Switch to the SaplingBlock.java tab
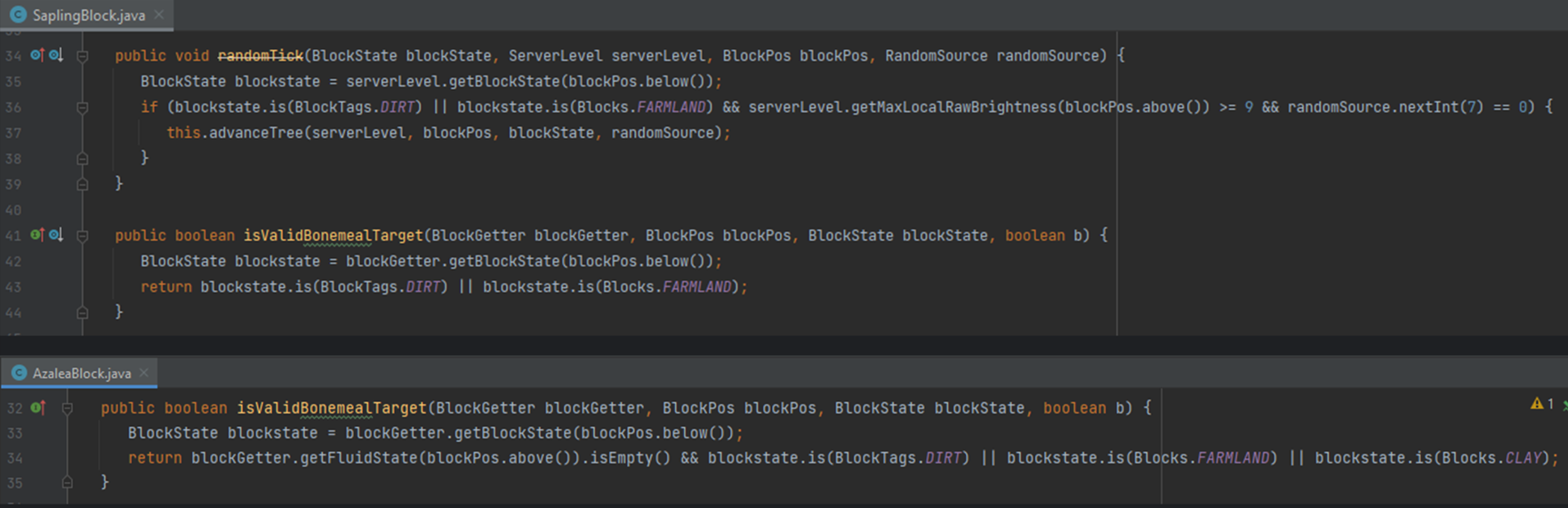This screenshot has width=1568, height=508. coord(88,15)
